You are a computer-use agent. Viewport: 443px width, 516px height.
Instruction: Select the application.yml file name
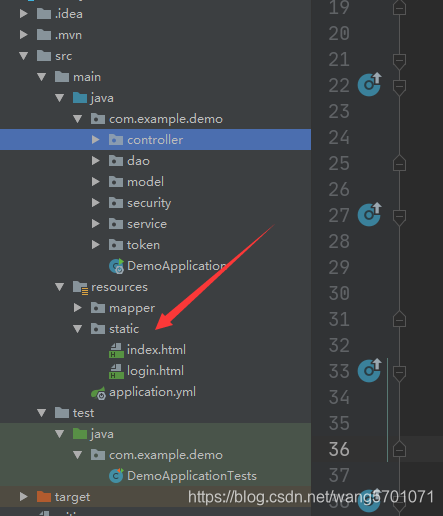[x=152, y=392]
